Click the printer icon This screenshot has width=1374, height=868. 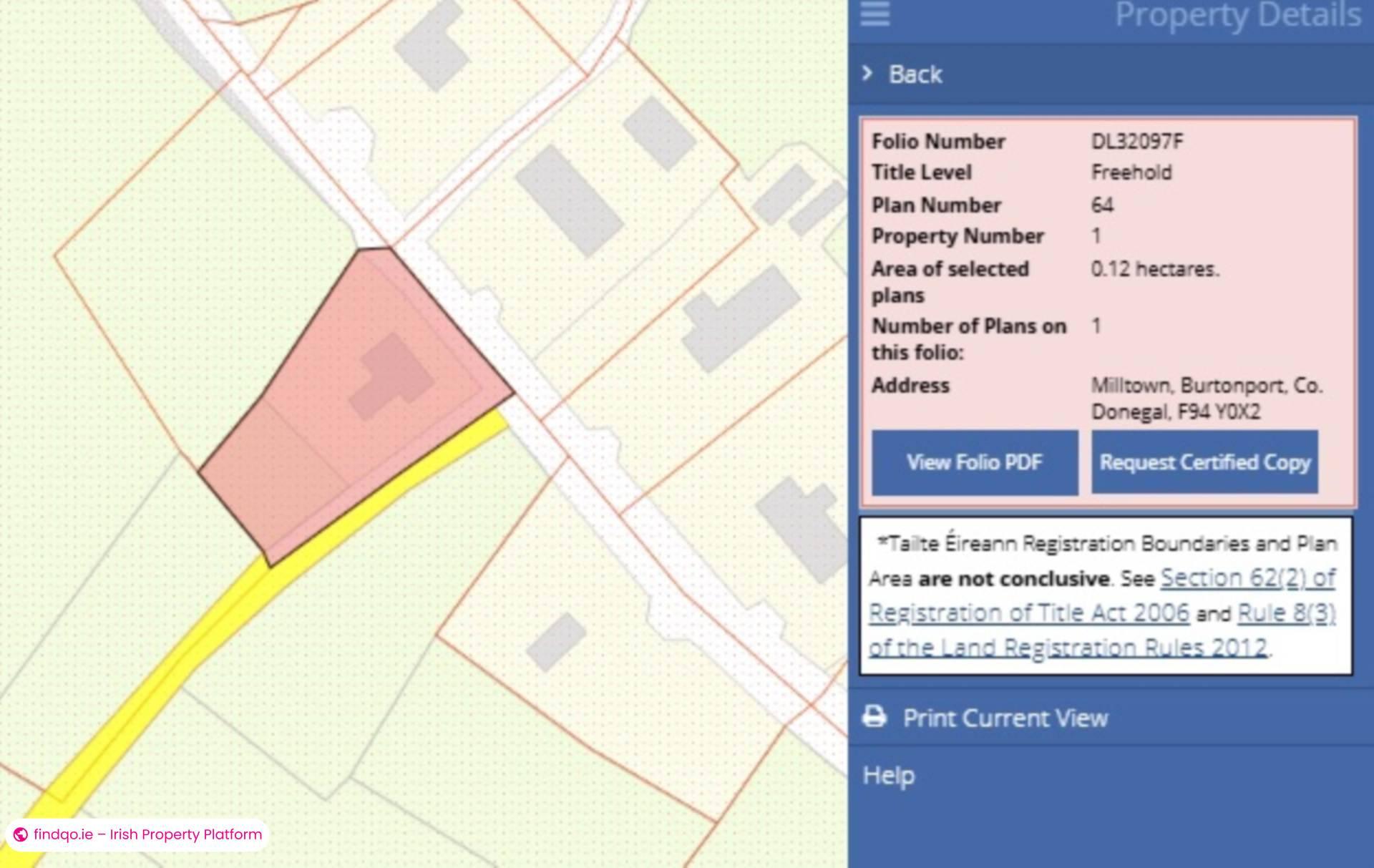(x=874, y=716)
